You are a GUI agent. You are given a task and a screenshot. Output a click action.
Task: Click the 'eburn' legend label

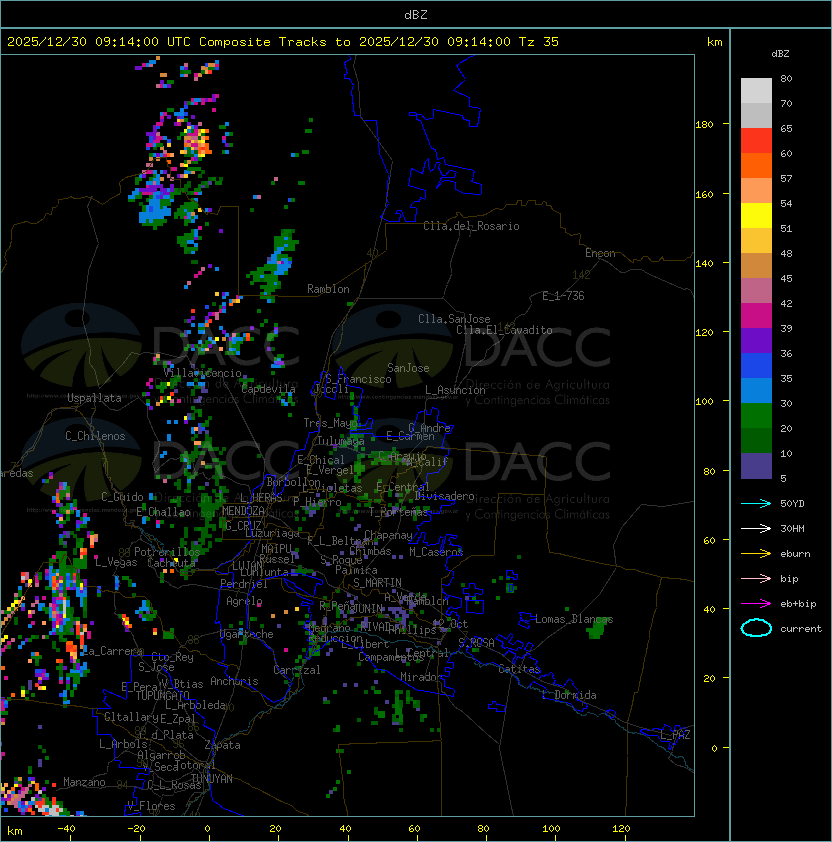[795, 554]
